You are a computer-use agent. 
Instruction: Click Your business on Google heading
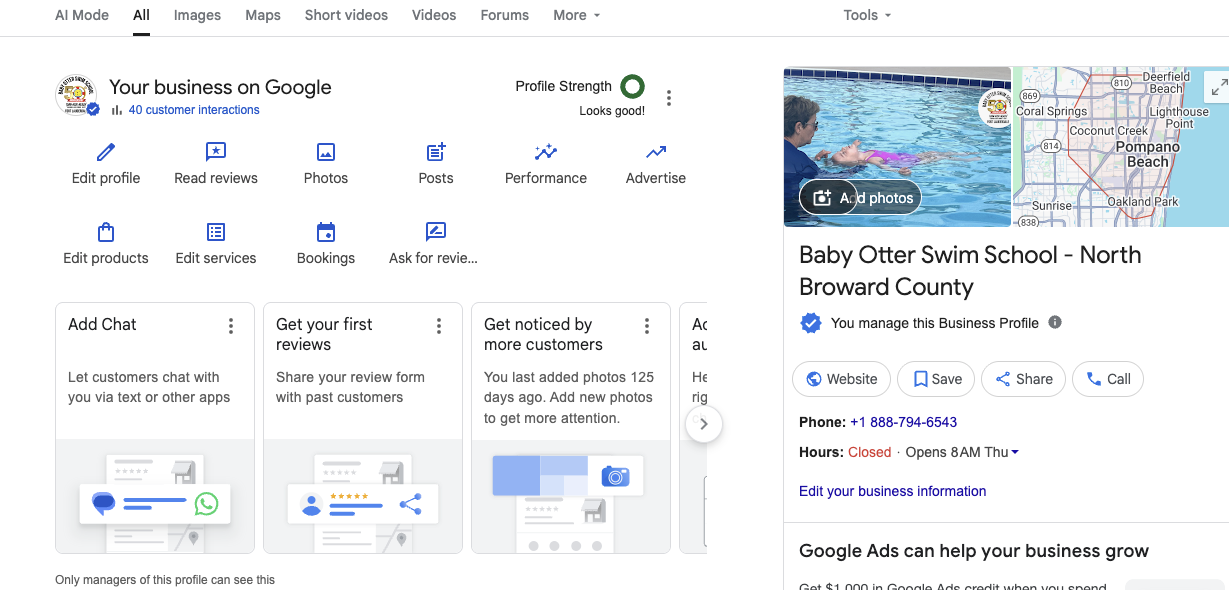pyautogui.click(x=220, y=87)
